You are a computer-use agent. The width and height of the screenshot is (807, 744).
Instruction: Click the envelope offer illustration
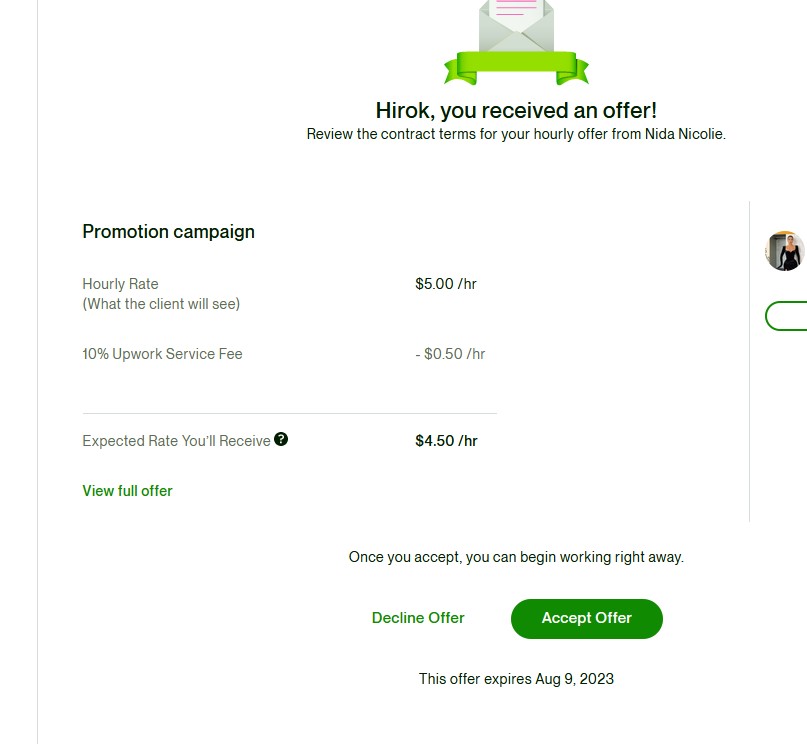516,24
